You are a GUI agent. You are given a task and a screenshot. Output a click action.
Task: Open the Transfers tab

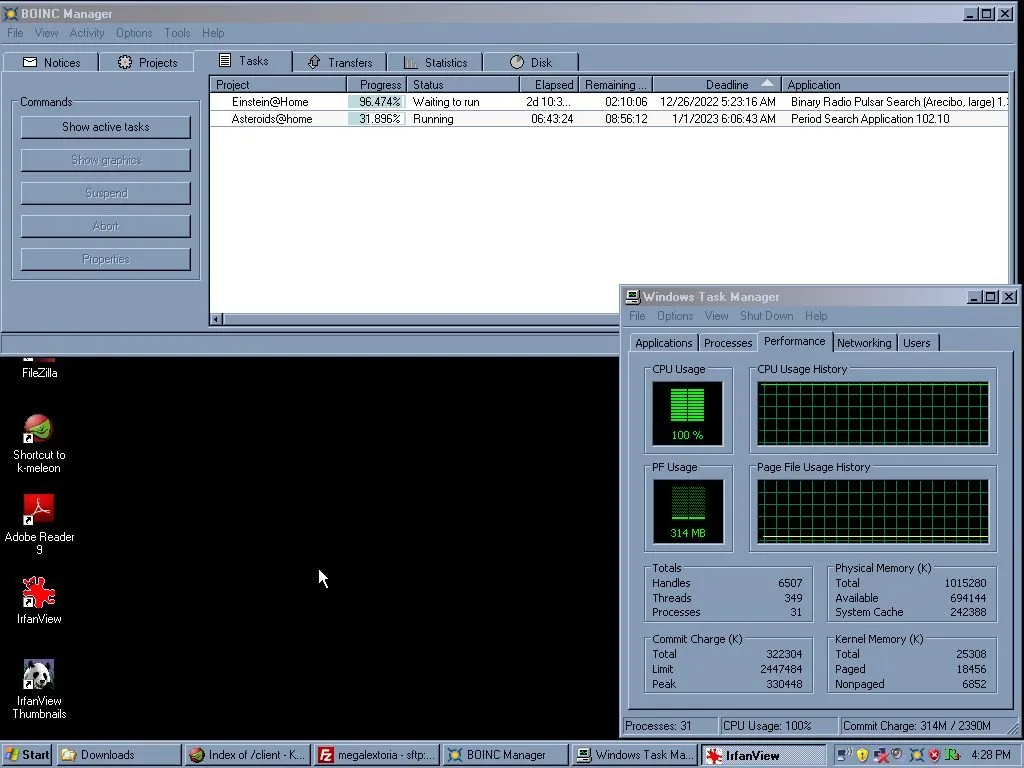(340, 63)
